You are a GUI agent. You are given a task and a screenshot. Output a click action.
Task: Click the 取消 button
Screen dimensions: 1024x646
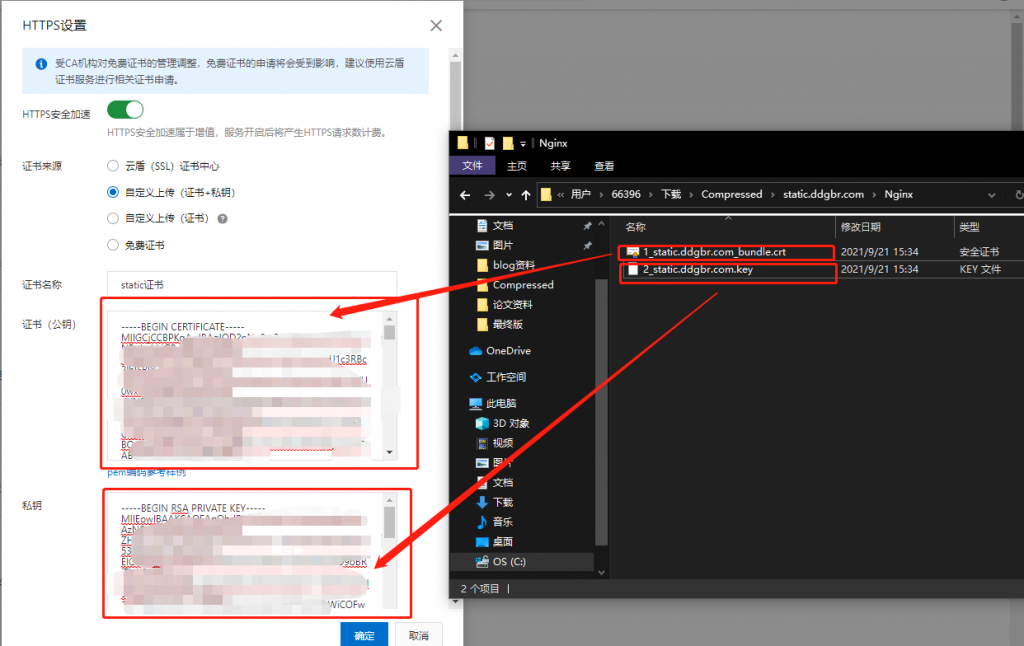(419, 635)
